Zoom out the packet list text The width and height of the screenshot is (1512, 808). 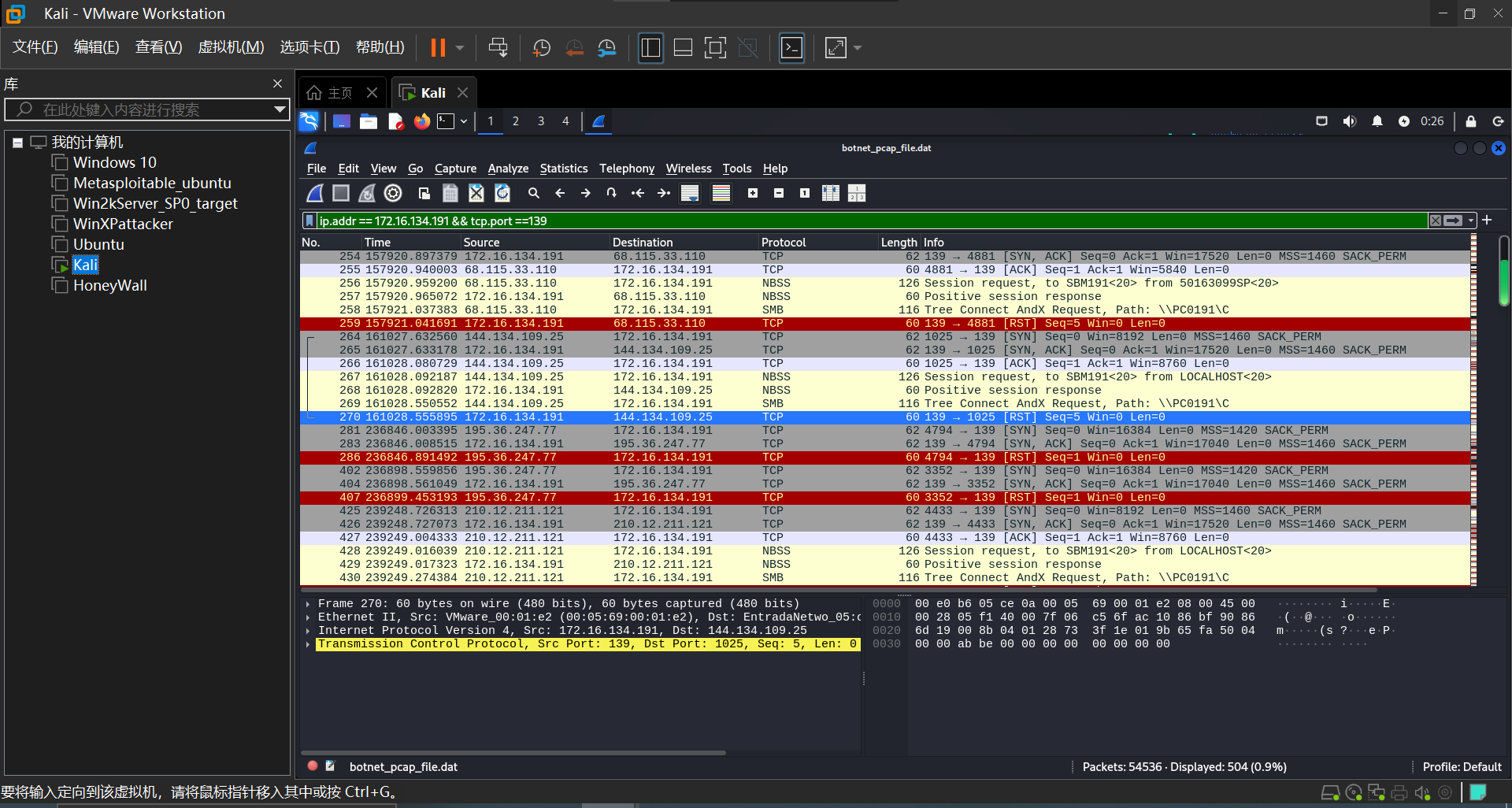(779, 193)
